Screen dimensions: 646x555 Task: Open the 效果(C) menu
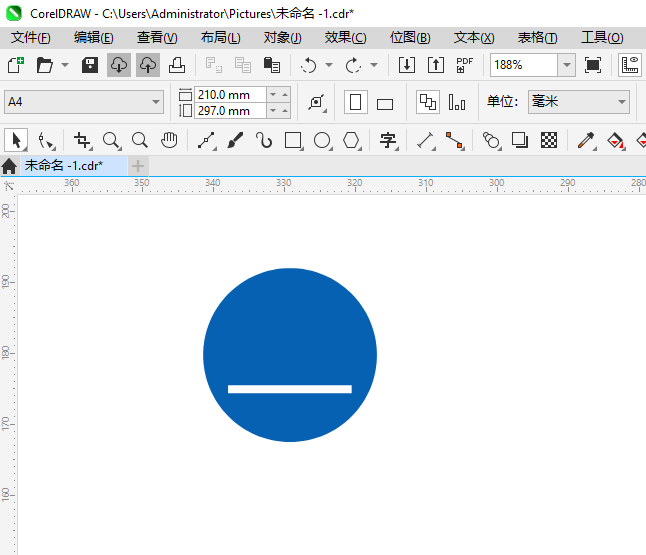(345, 37)
